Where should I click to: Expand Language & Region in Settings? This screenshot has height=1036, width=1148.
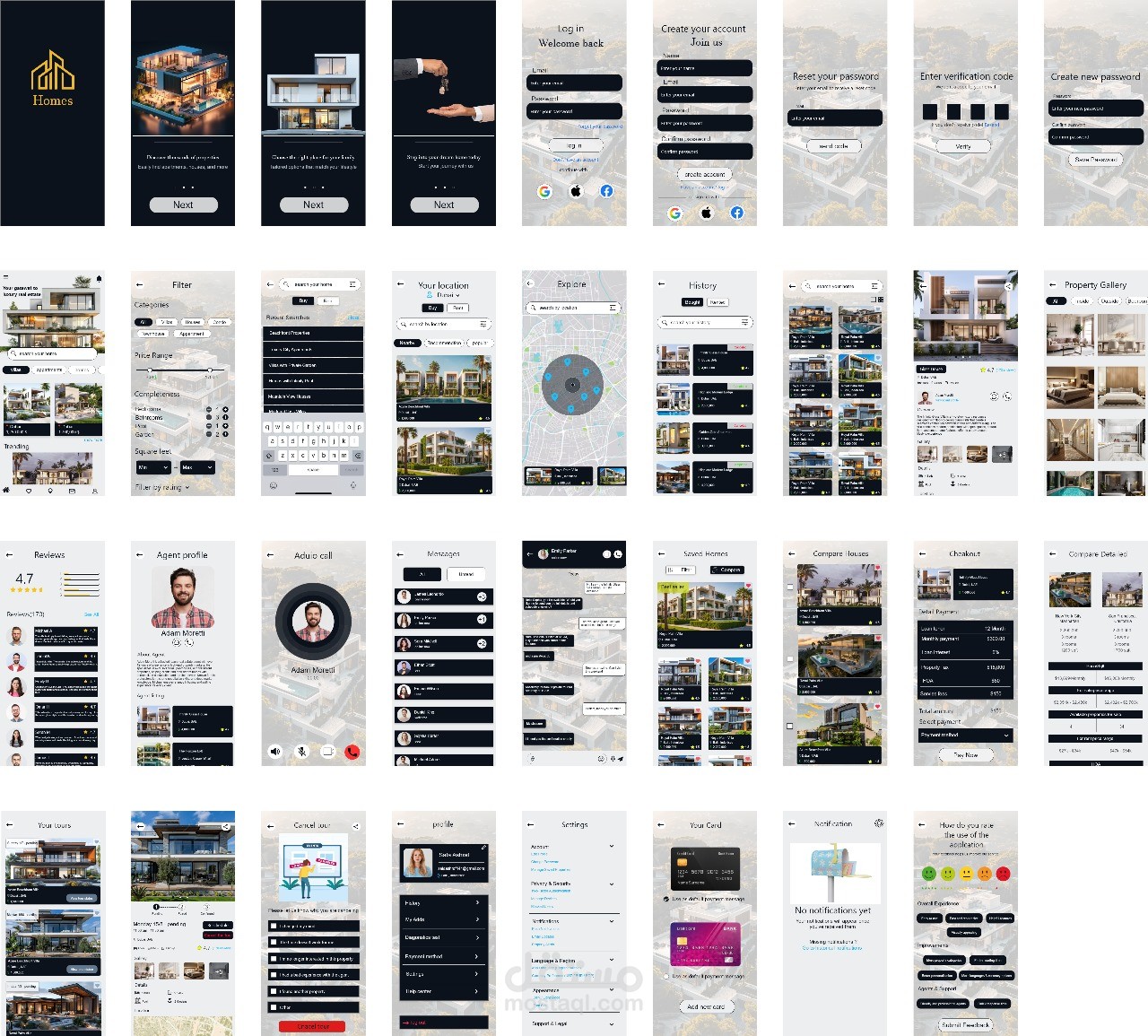[612, 961]
